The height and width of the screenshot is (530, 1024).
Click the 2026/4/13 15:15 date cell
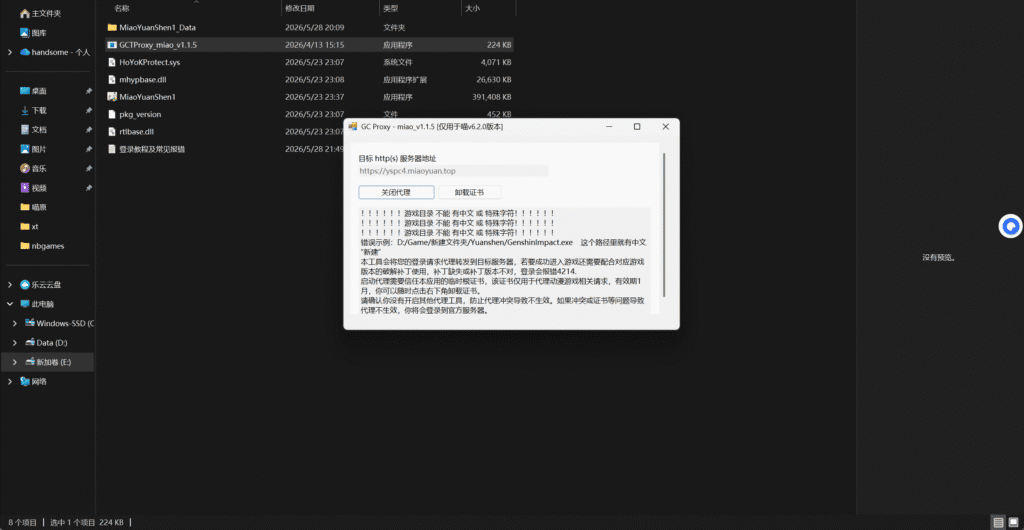315,45
